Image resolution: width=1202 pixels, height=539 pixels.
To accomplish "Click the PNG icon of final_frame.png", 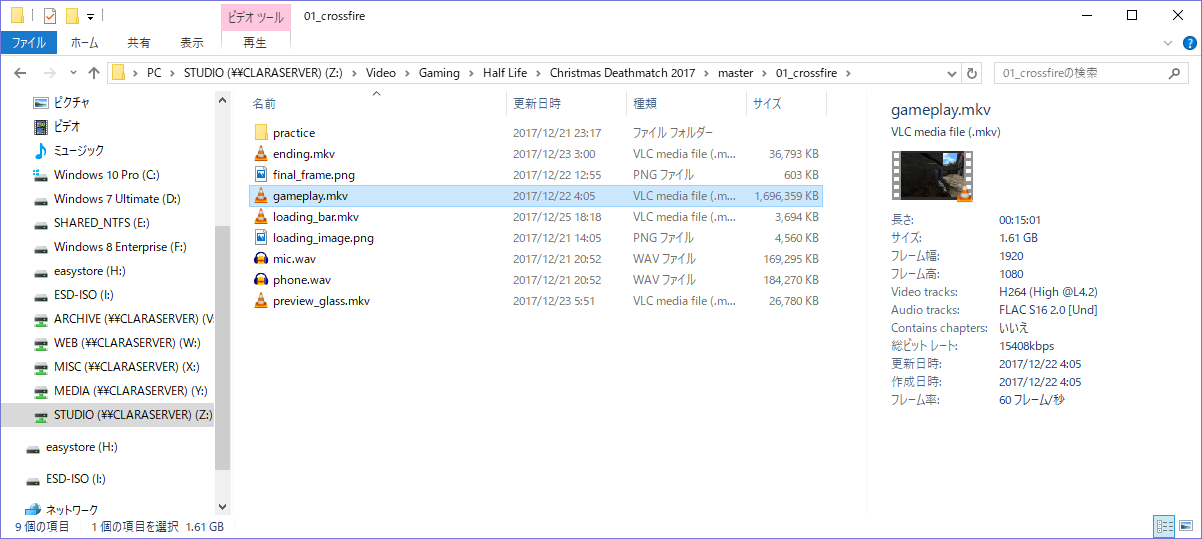I will click(261, 175).
